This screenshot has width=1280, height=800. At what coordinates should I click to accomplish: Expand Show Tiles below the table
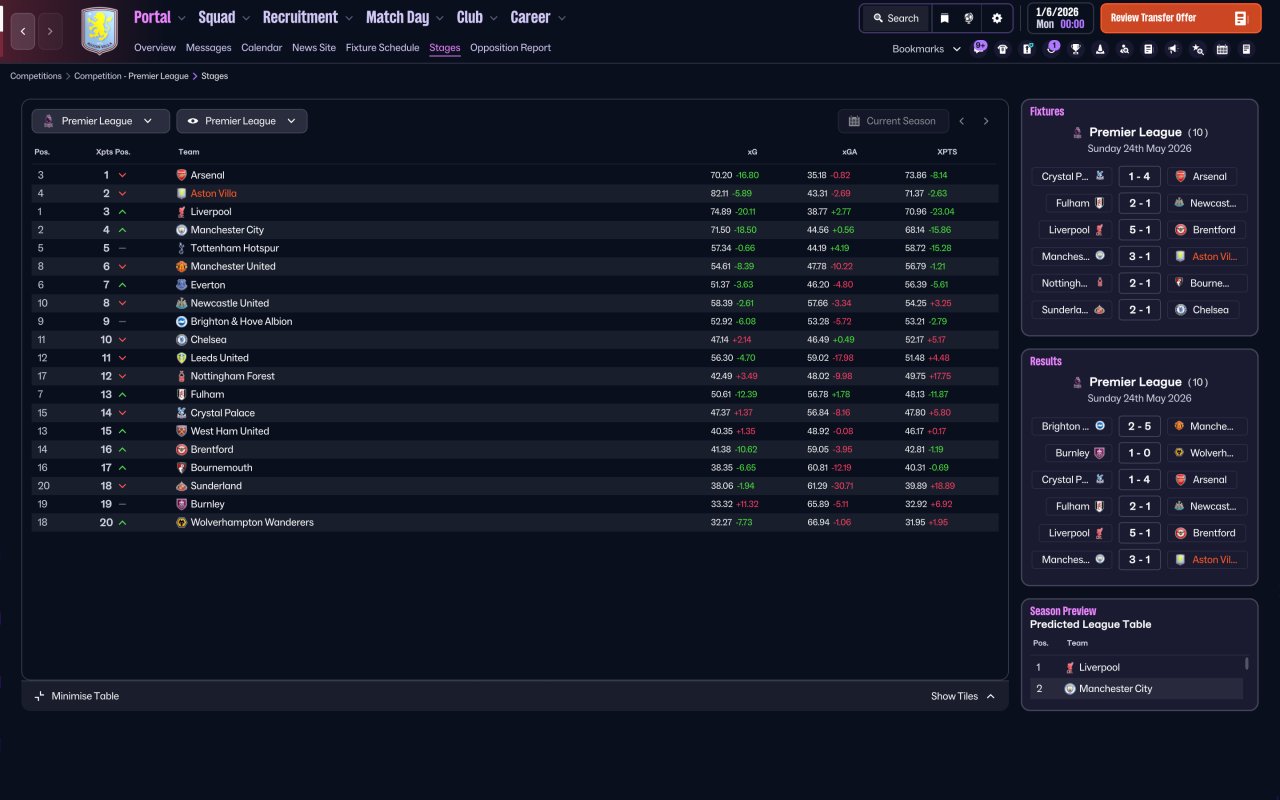tap(963, 696)
